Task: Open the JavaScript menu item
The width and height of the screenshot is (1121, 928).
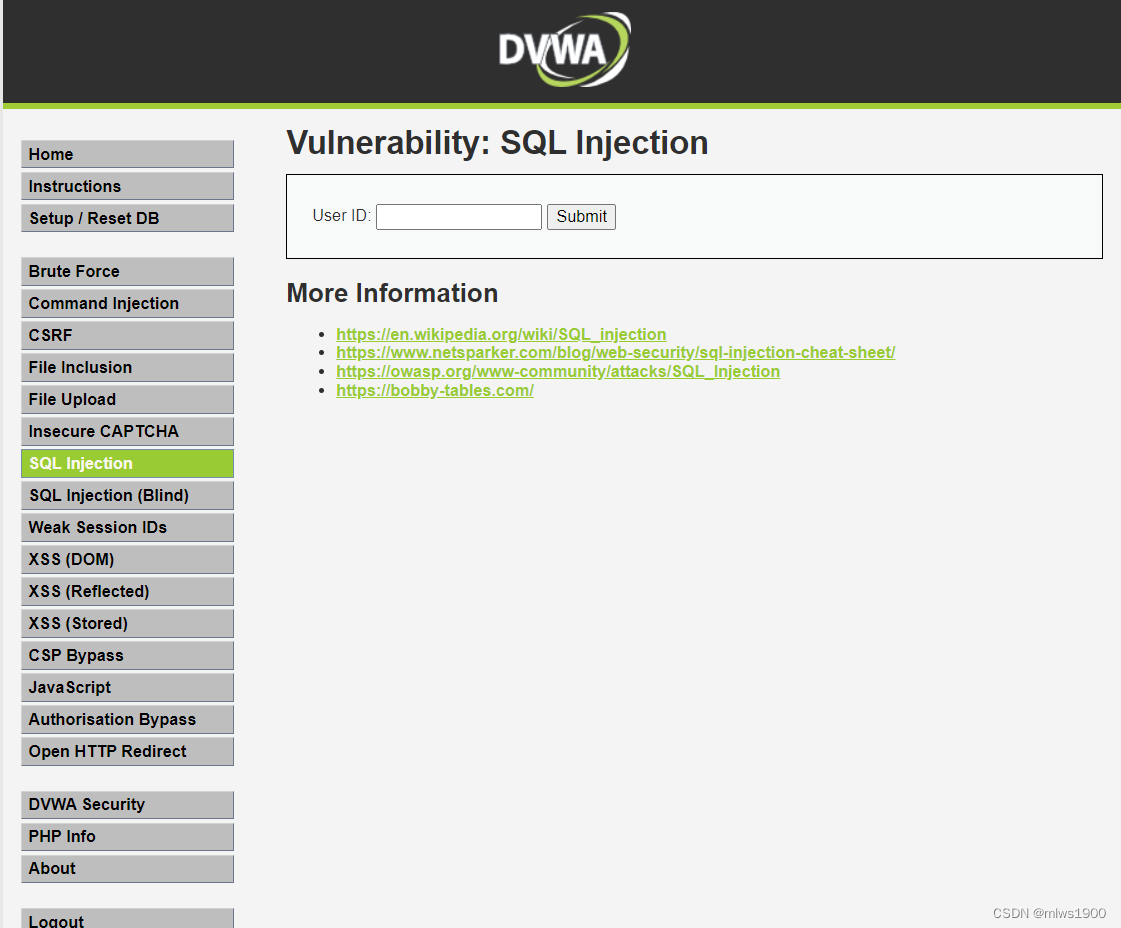Action: (x=127, y=687)
